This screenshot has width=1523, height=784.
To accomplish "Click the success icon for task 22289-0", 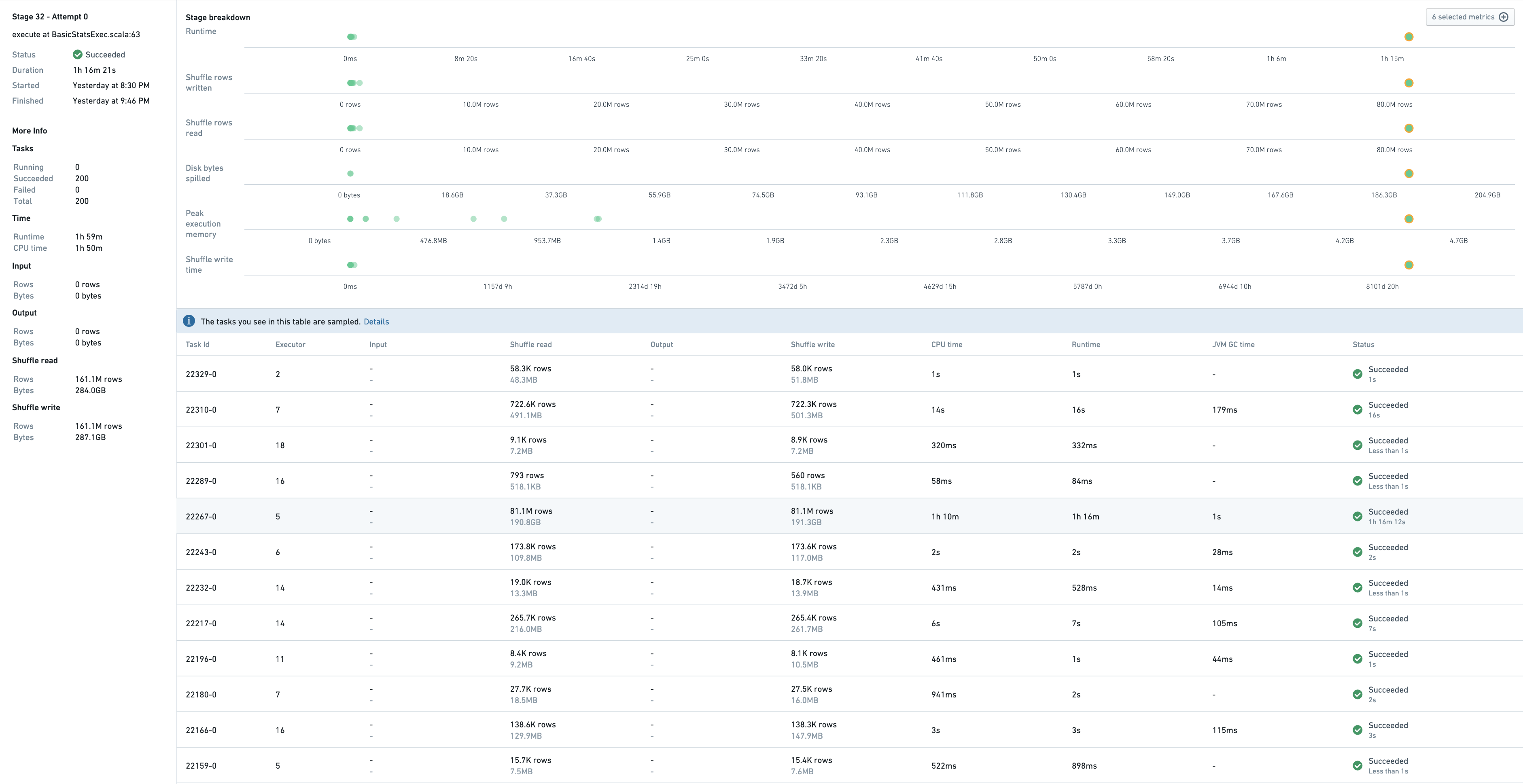I will pyautogui.click(x=1358, y=481).
